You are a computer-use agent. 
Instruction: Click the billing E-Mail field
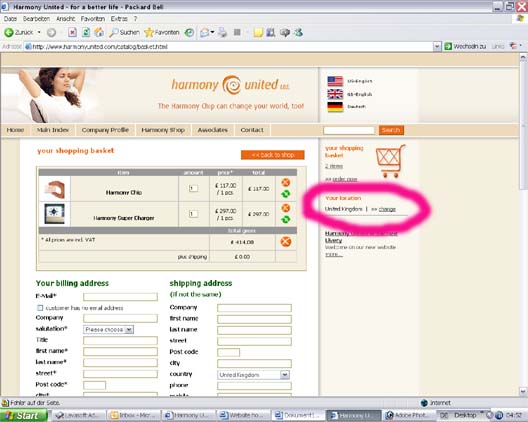(x=120, y=297)
